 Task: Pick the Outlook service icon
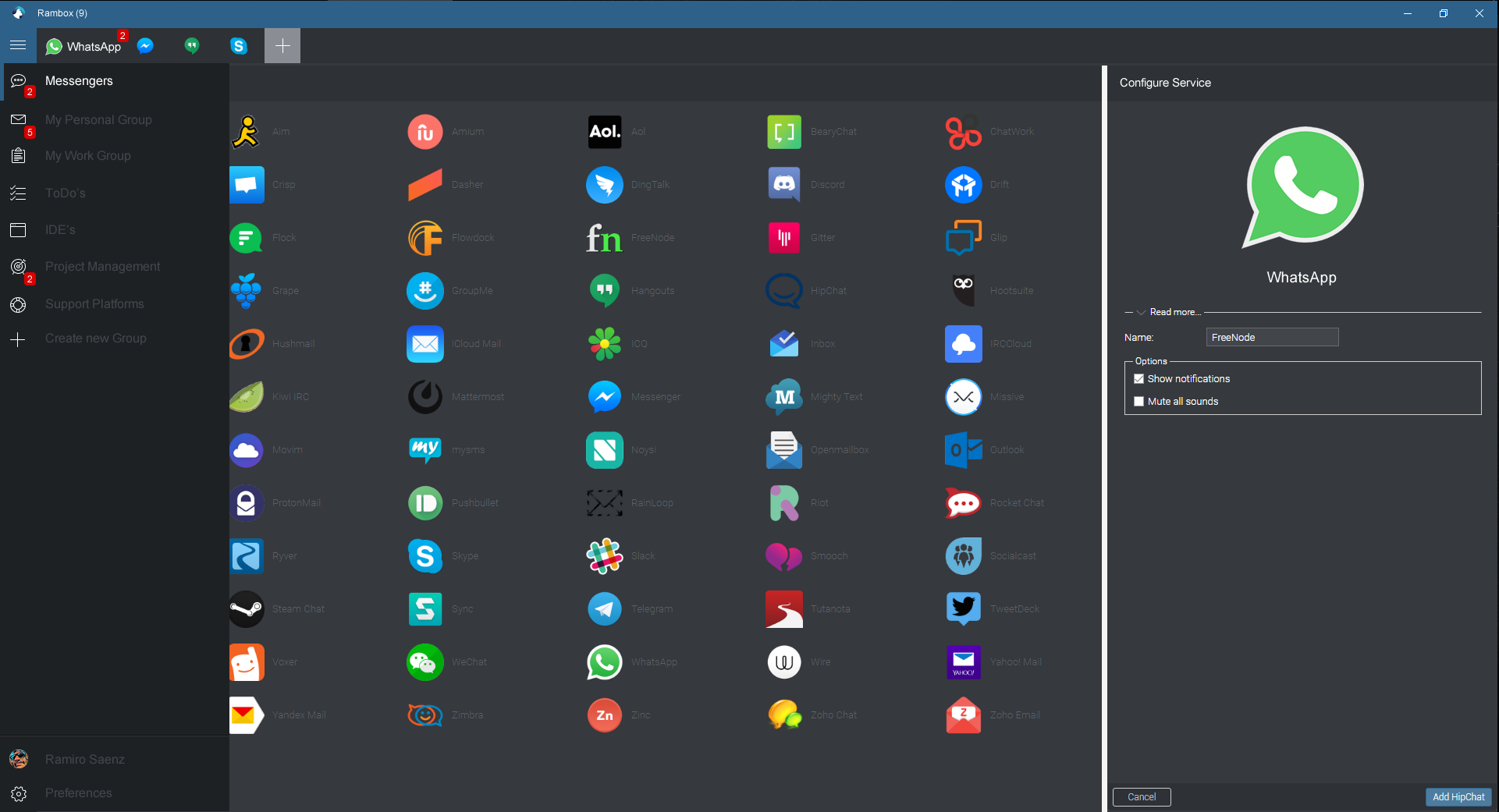click(x=964, y=450)
